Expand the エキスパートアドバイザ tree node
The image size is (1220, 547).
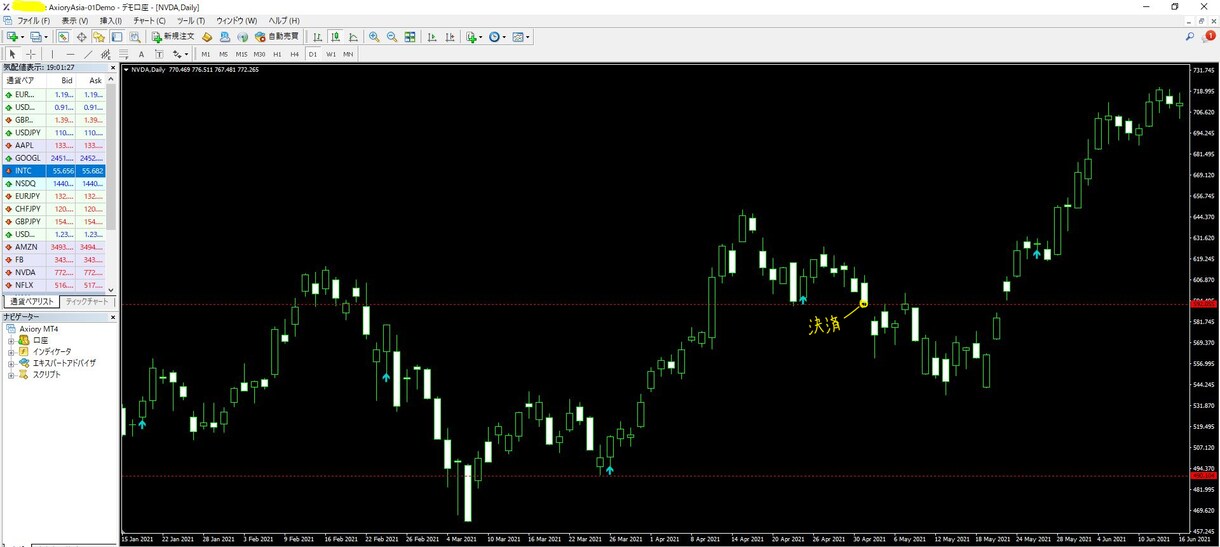point(11,363)
